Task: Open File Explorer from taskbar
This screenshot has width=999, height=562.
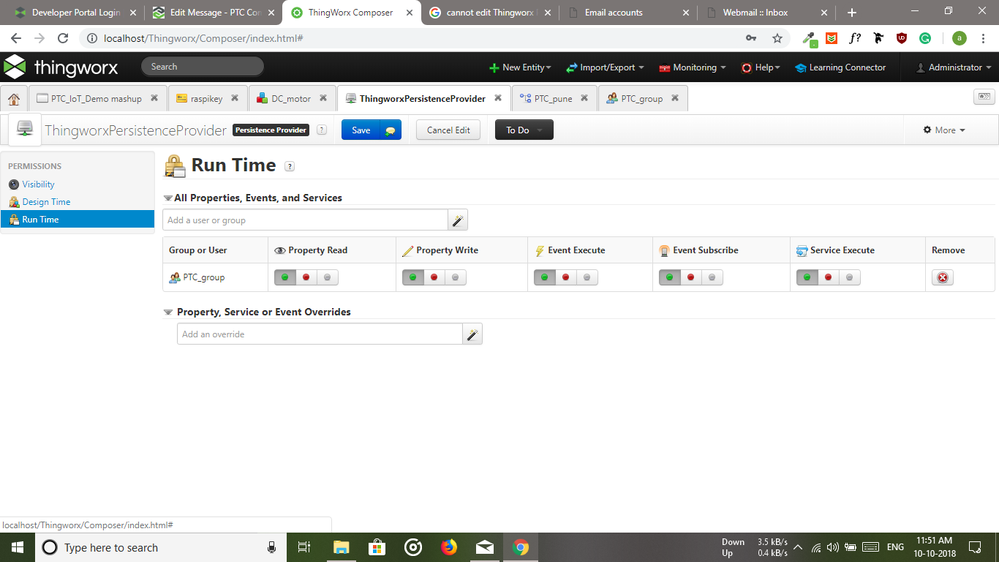Action: click(x=341, y=547)
